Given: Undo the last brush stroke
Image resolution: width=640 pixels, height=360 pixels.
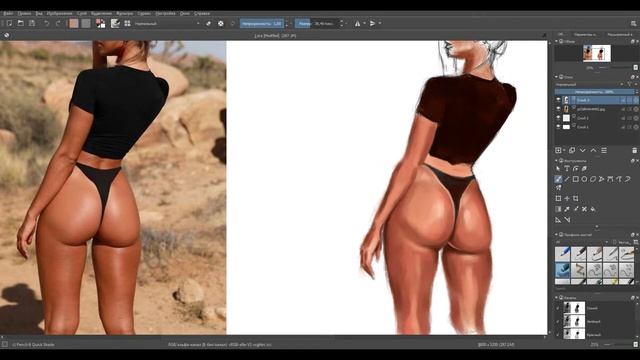Looking at the screenshot, I should click(x=47, y=23).
